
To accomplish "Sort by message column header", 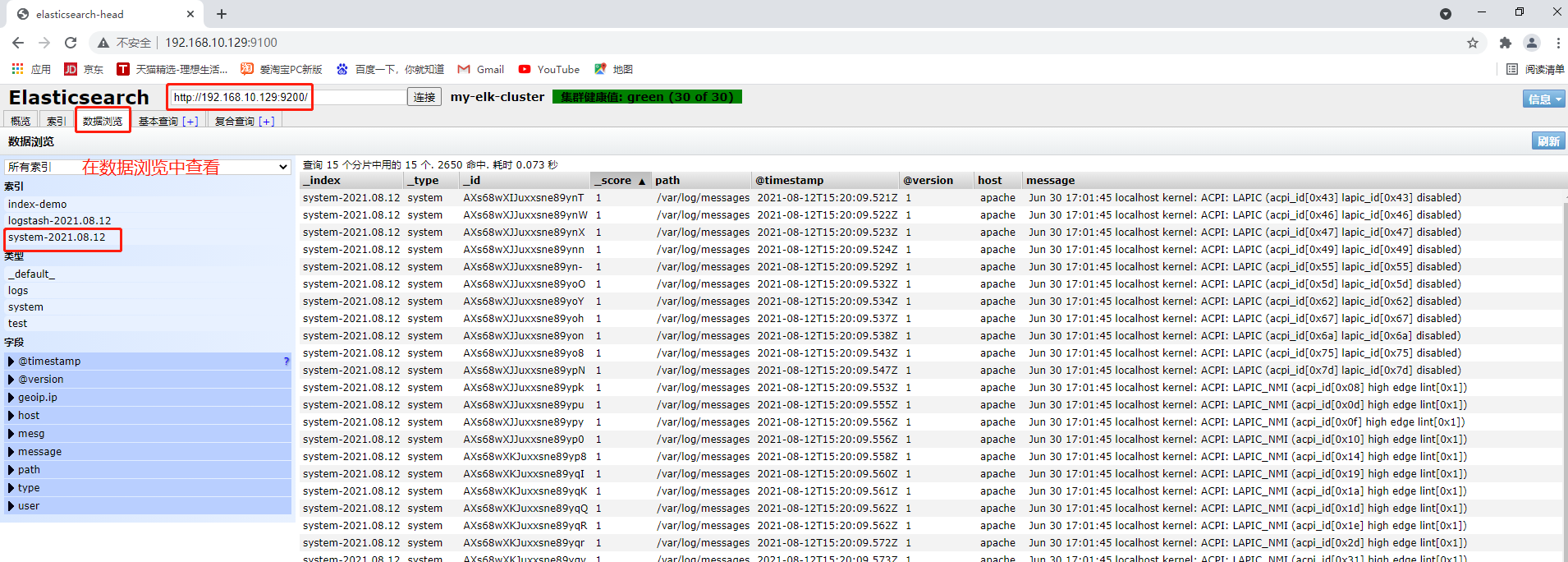I will (1293, 180).
